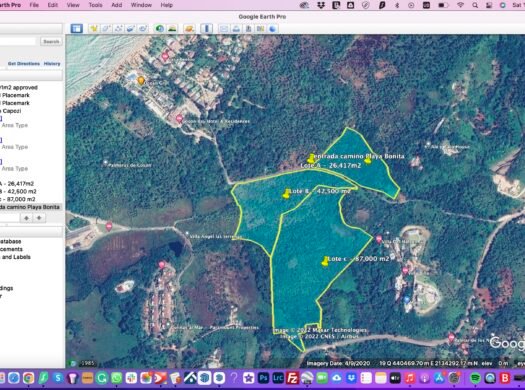The image size is (525, 390).
Task: Open the Wi-Fi menu bar icon
Action: [x=460, y=5]
